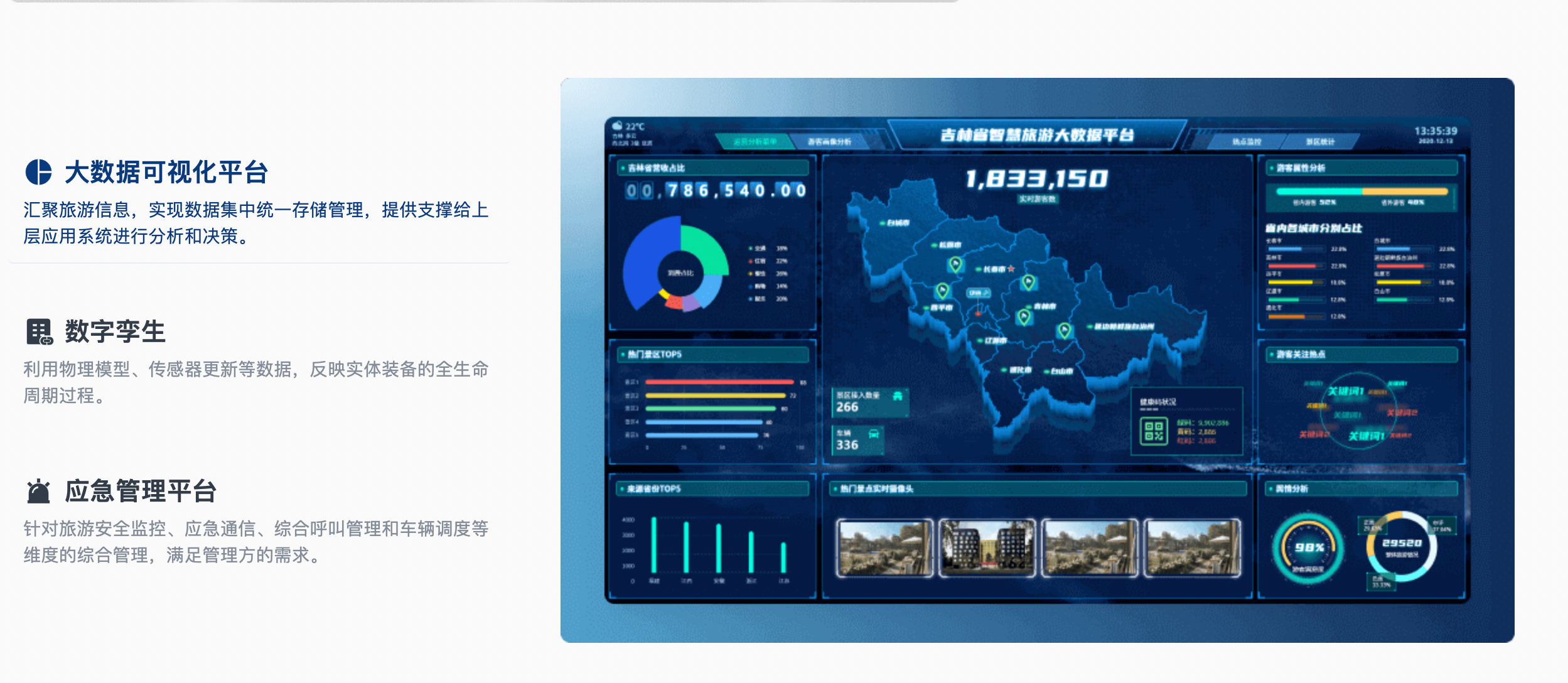Click the 长春市 label on the map
Viewport: 1568px width, 683px height.
[994, 269]
